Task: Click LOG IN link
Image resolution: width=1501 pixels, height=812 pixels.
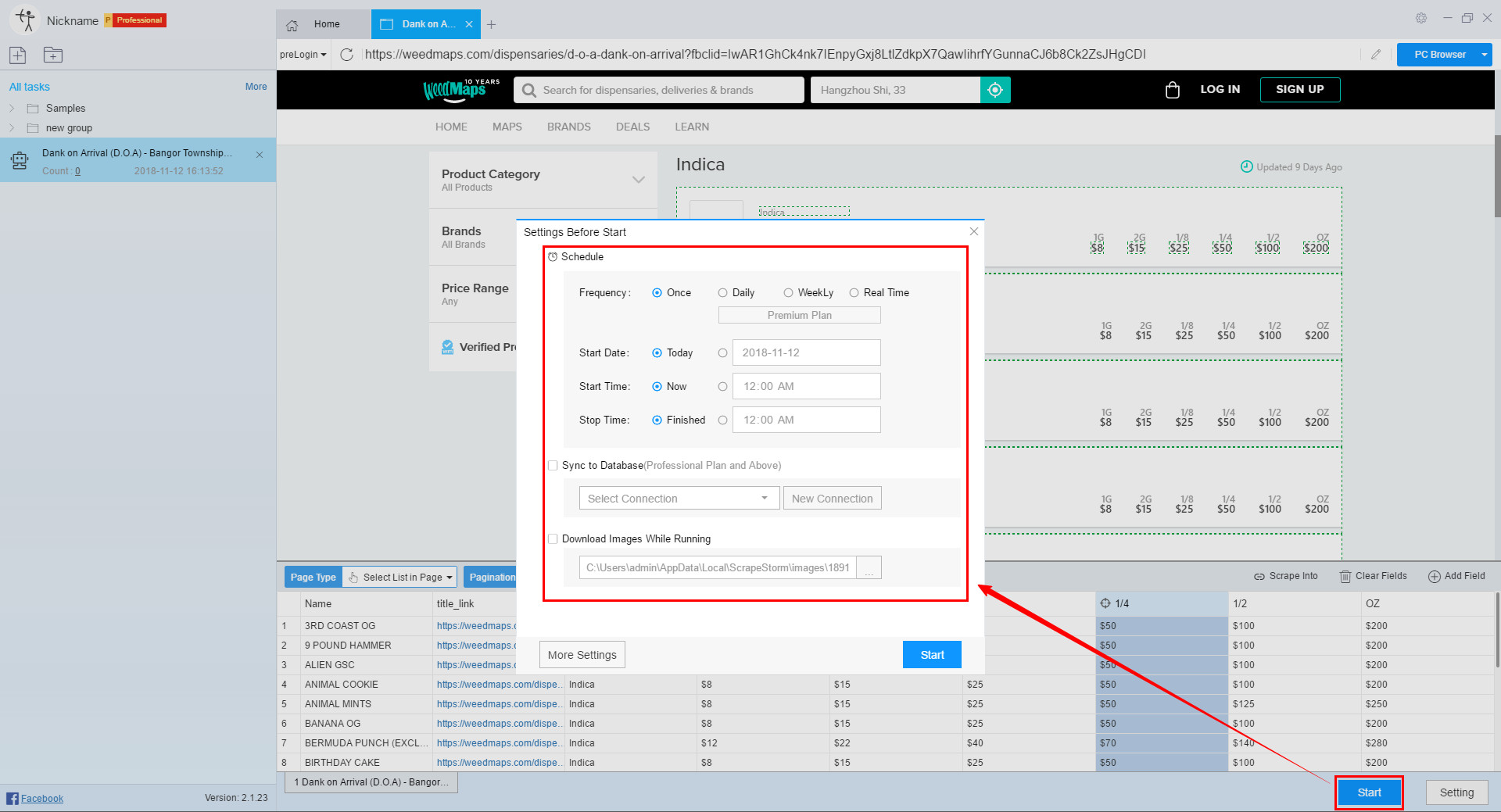Action: (1220, 90)
